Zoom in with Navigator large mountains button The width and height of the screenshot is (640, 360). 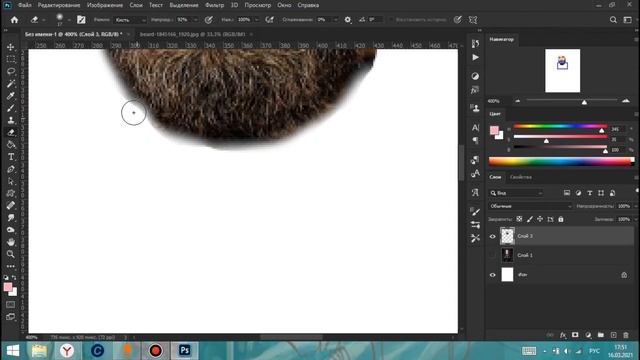(x=626, y=101)
